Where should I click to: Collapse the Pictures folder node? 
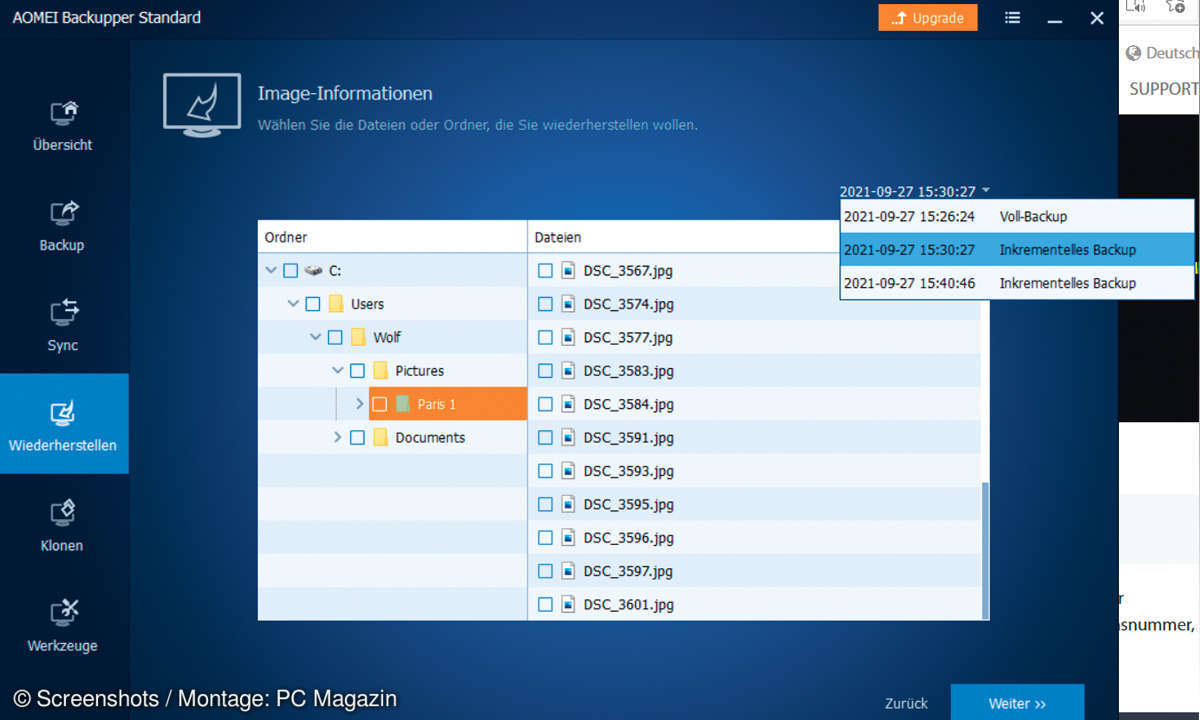337,371
